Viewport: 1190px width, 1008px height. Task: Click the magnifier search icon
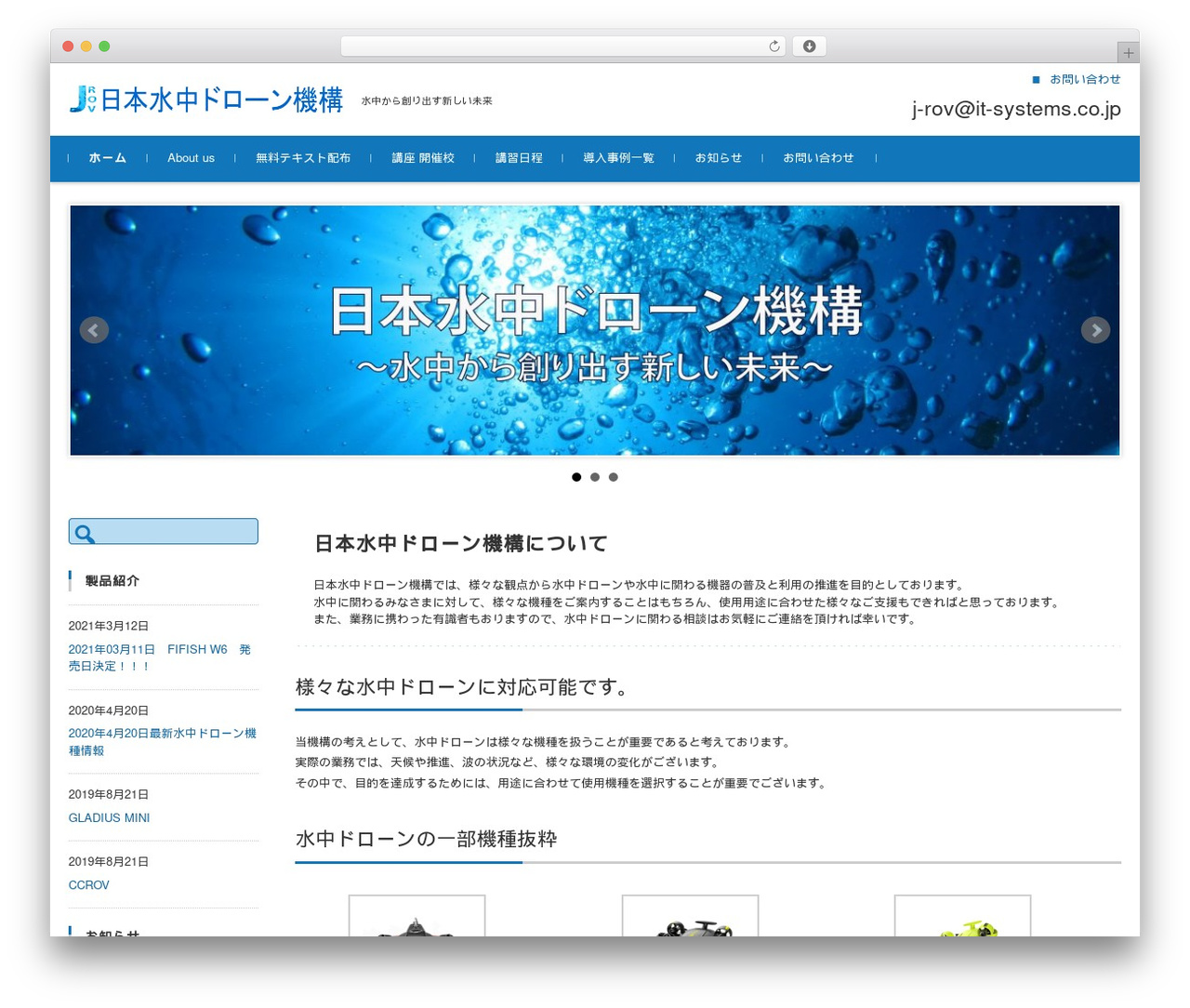[x=85, y=534]
